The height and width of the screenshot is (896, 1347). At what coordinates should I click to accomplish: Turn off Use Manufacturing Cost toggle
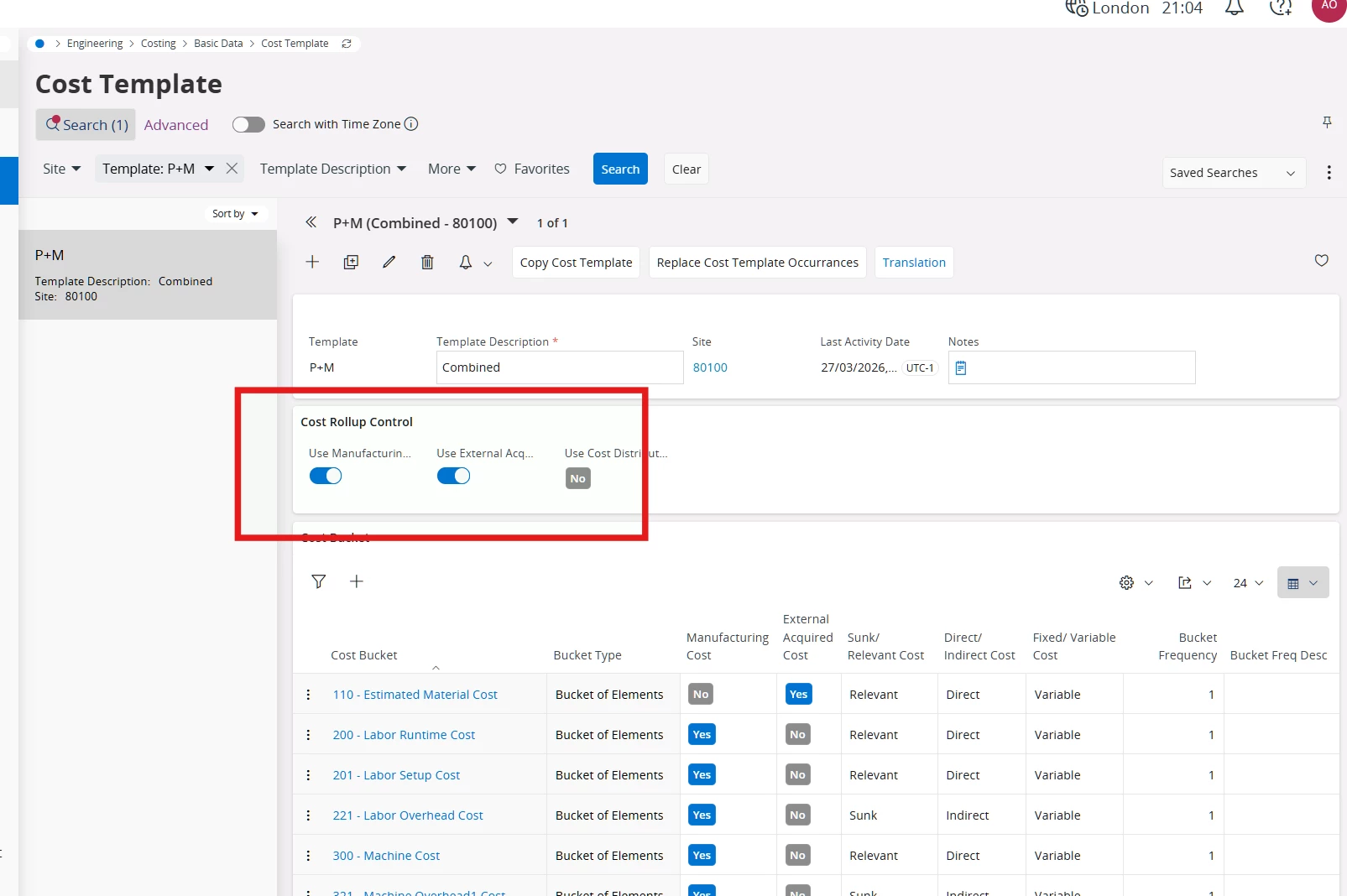(326, 476)
